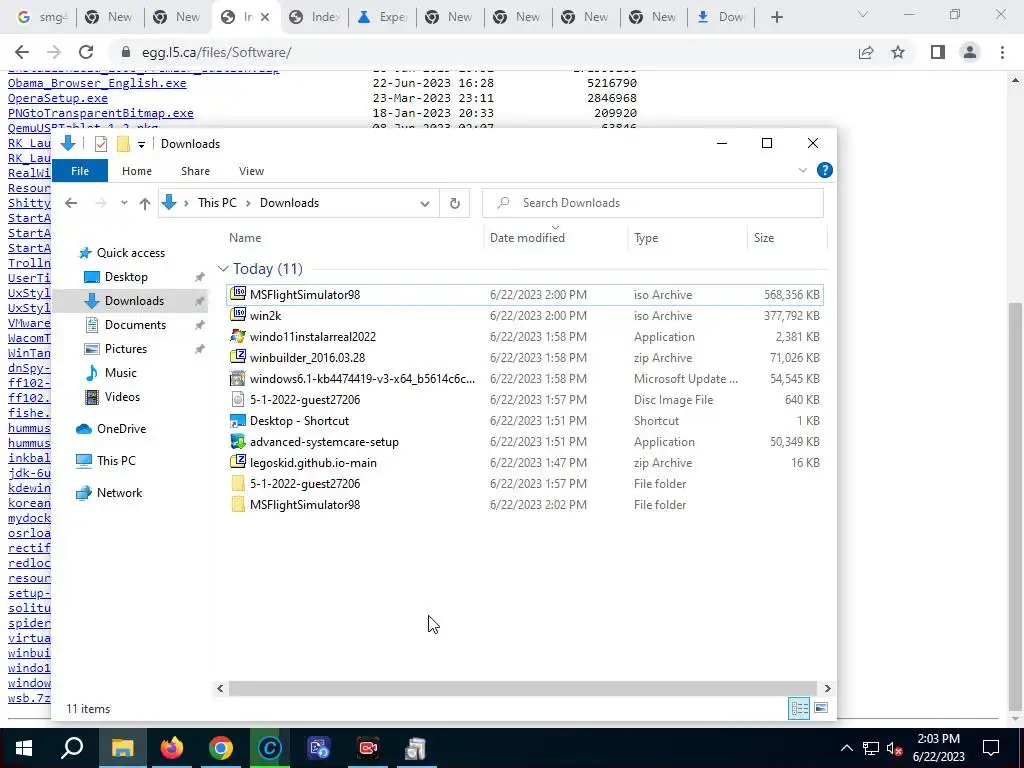Click New Folder quick access toolbar icon
The width and height of the screenshot is (1024, 768).
point(123,144)
